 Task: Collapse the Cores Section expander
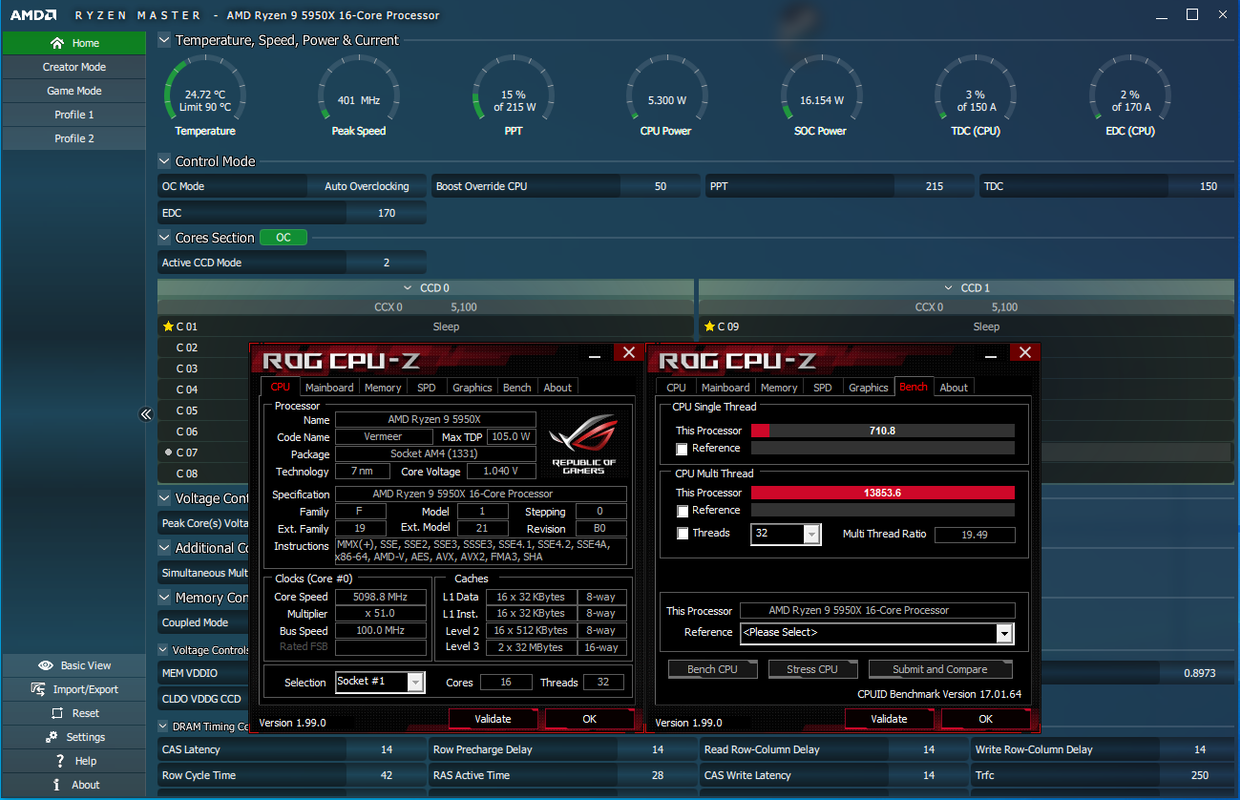click(x=164, y=238)
